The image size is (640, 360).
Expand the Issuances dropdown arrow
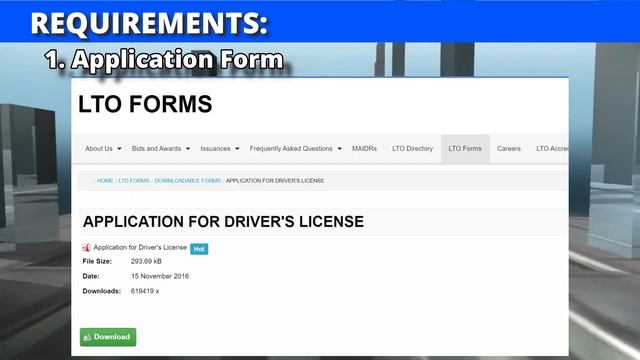pos(237,149)
